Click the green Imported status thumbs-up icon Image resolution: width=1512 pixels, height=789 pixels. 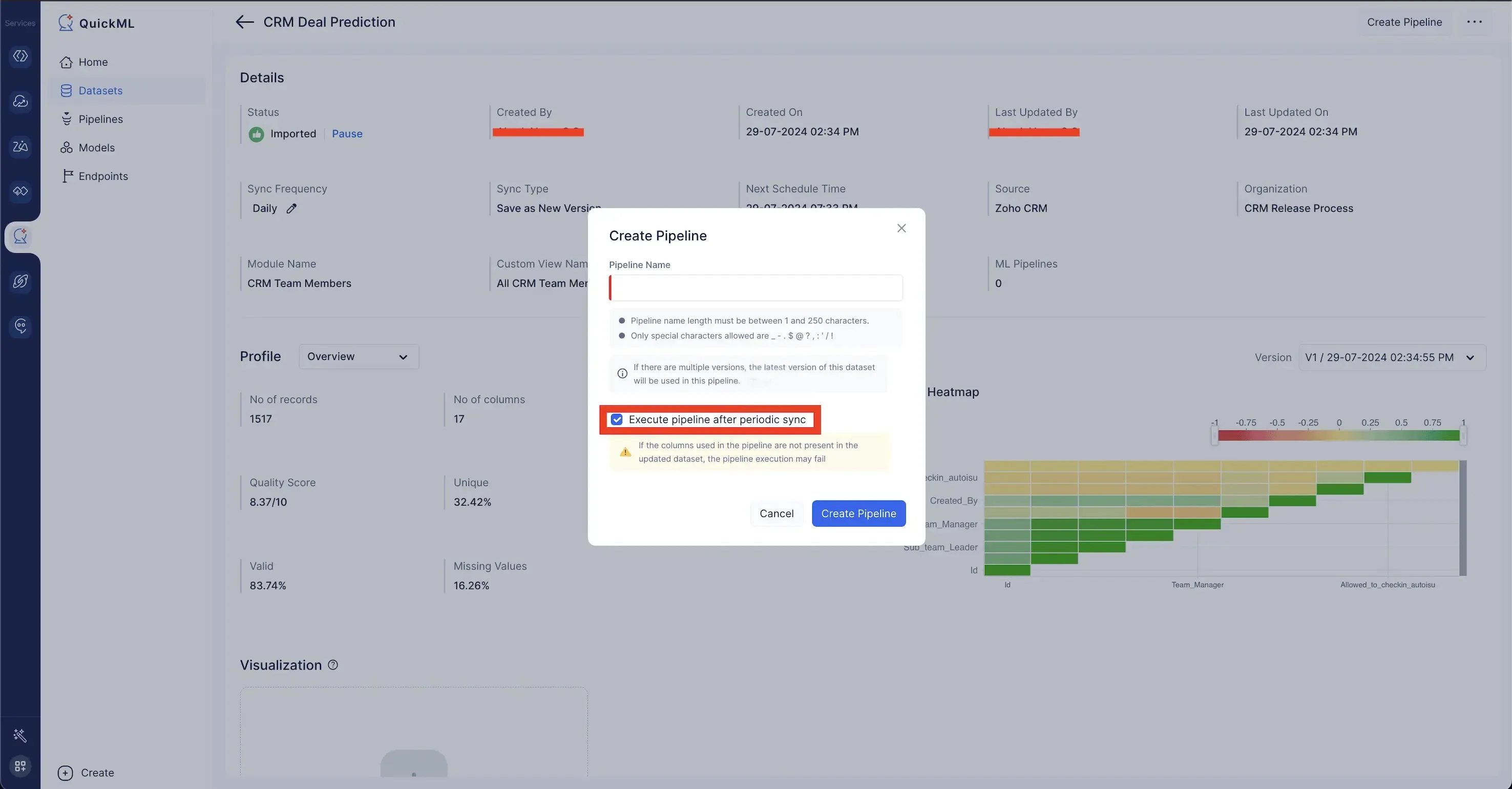pyautogui.click(x=256, y=134)
